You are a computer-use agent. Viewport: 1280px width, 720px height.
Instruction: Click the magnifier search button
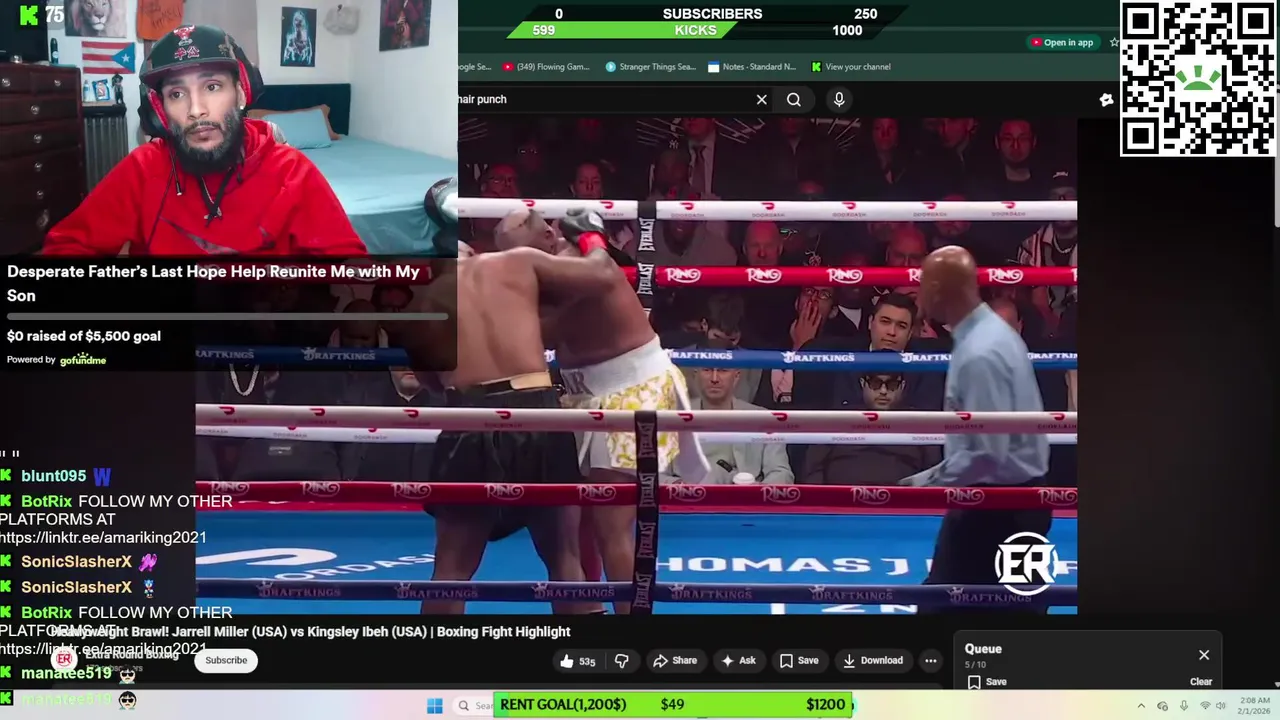pos(794,99)
